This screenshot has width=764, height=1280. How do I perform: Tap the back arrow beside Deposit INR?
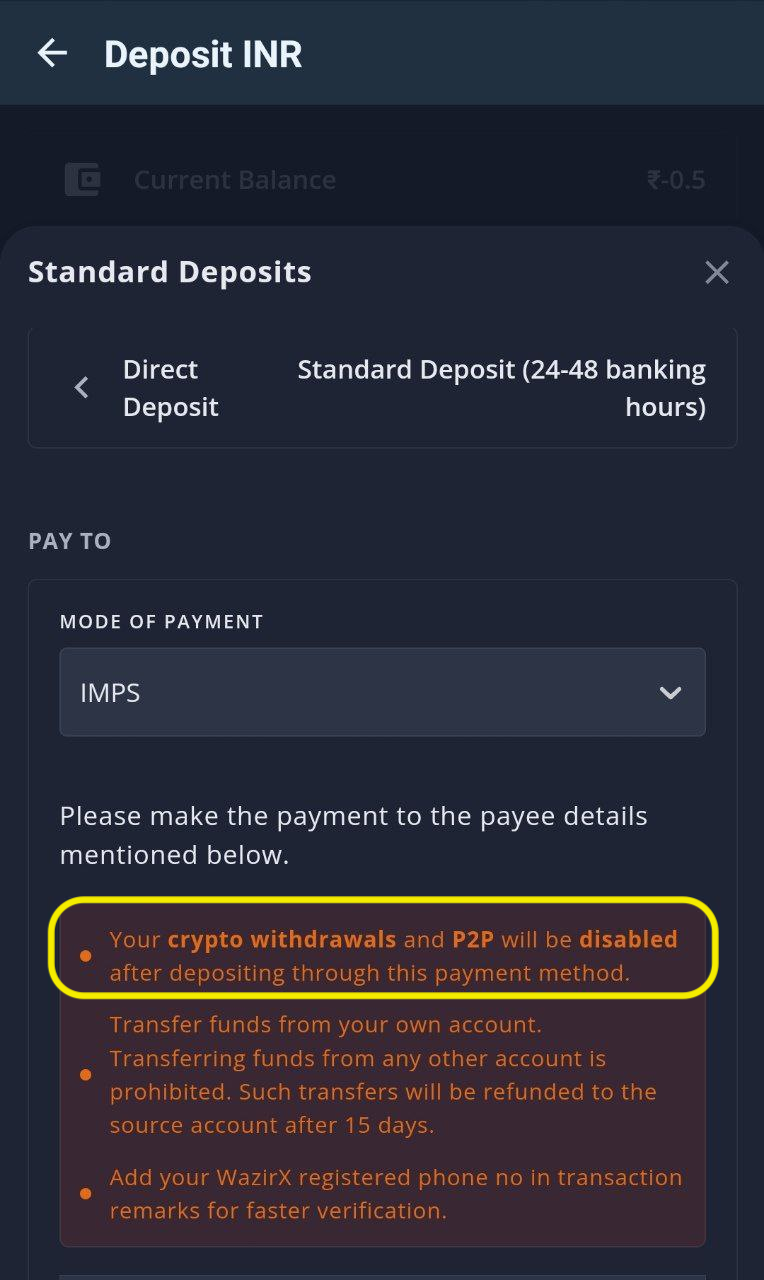(52, 53)
